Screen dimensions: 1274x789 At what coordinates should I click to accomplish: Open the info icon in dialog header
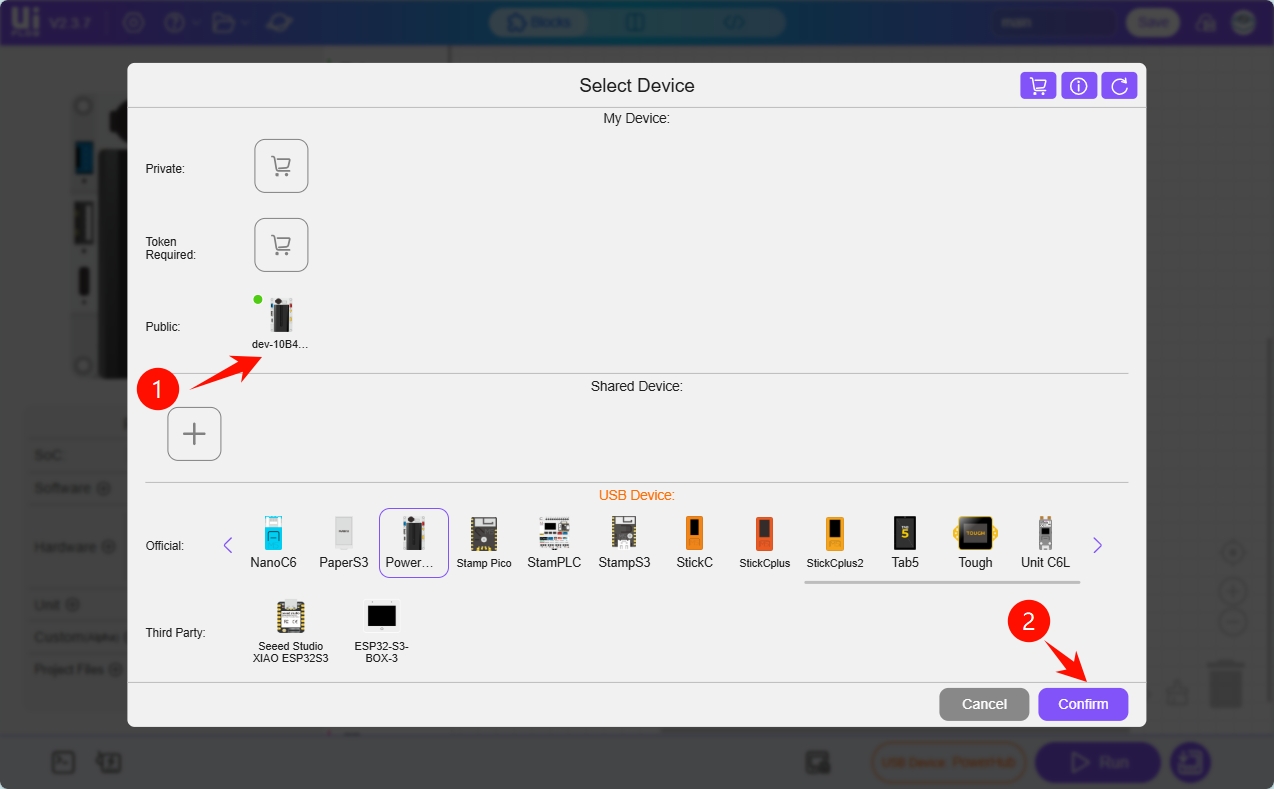(x=1079, y=86)
